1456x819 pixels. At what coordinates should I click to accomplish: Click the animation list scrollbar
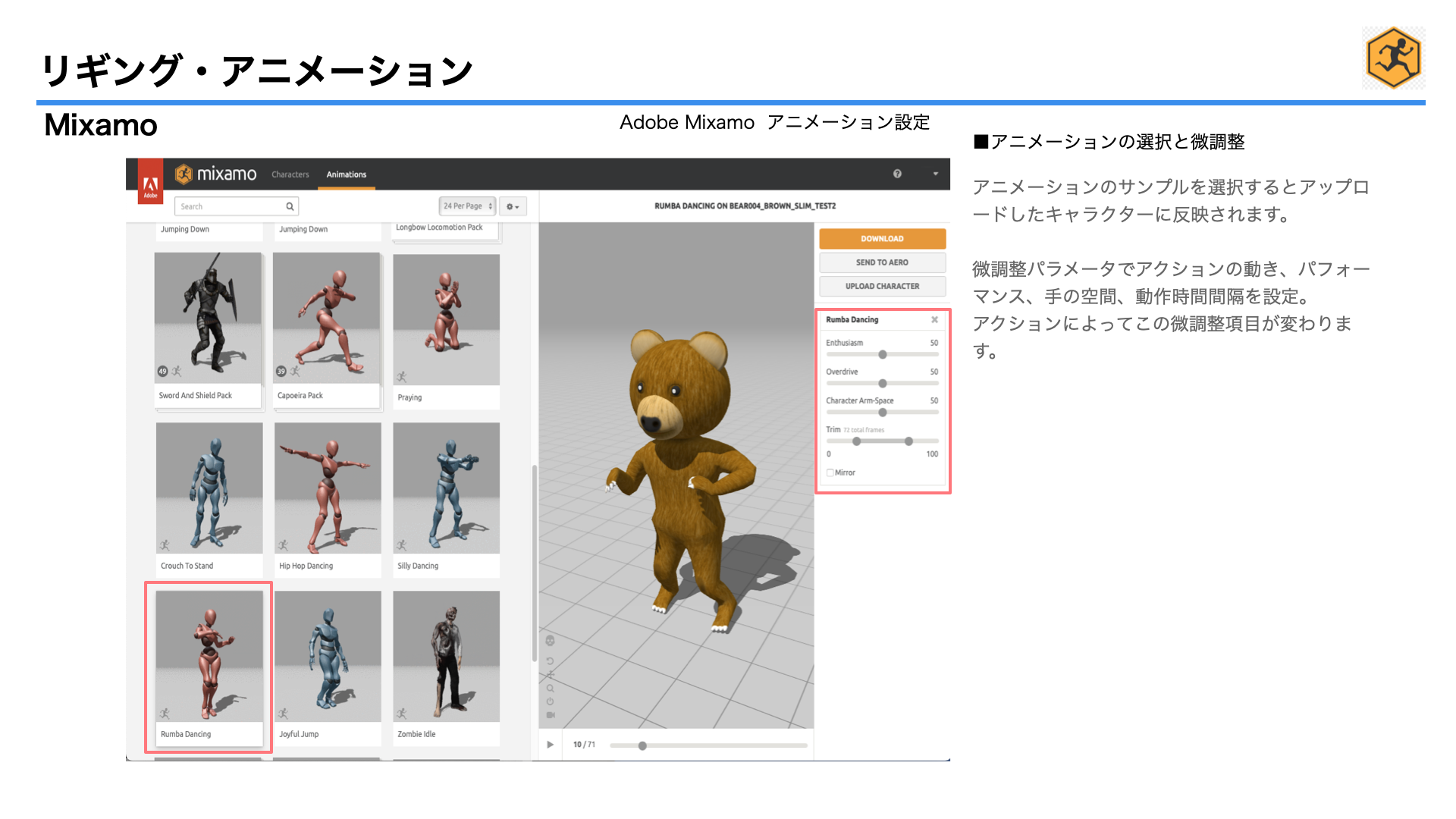click(535, 563)
